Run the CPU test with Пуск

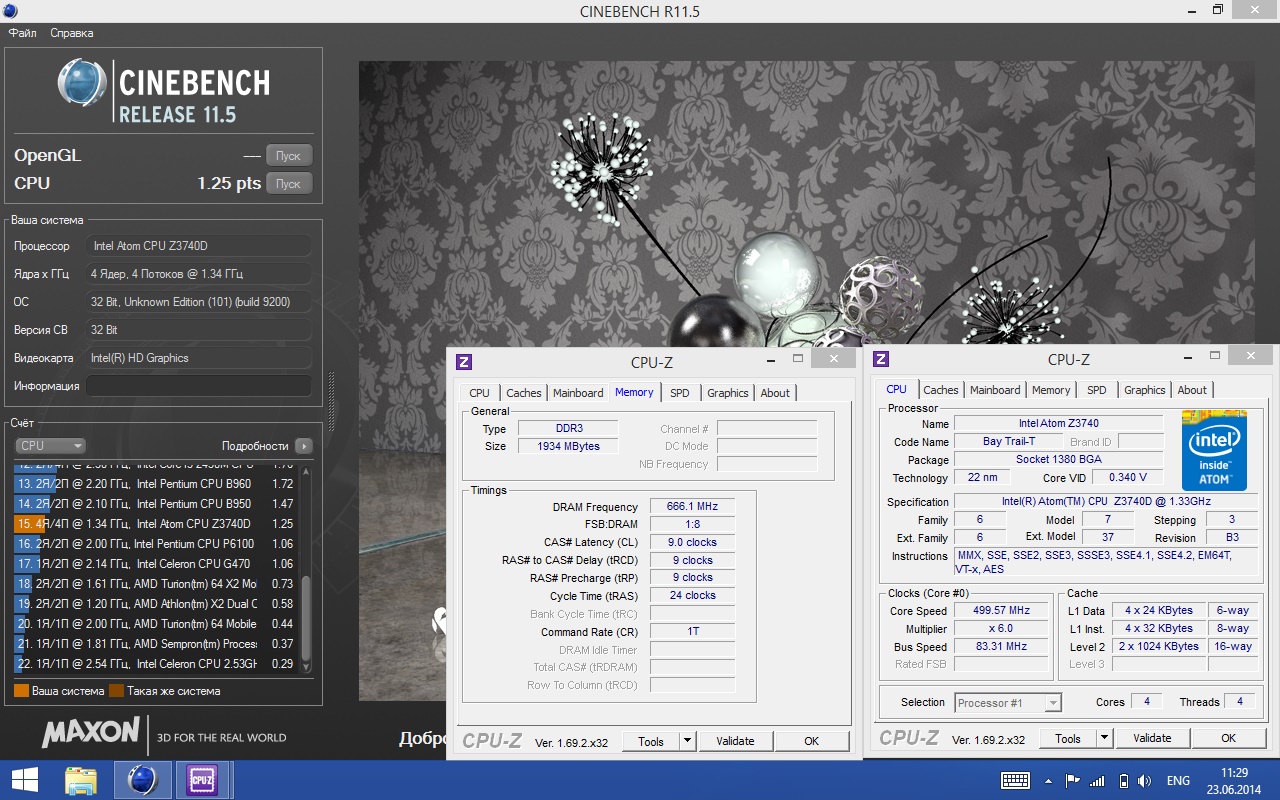point(288,183)
